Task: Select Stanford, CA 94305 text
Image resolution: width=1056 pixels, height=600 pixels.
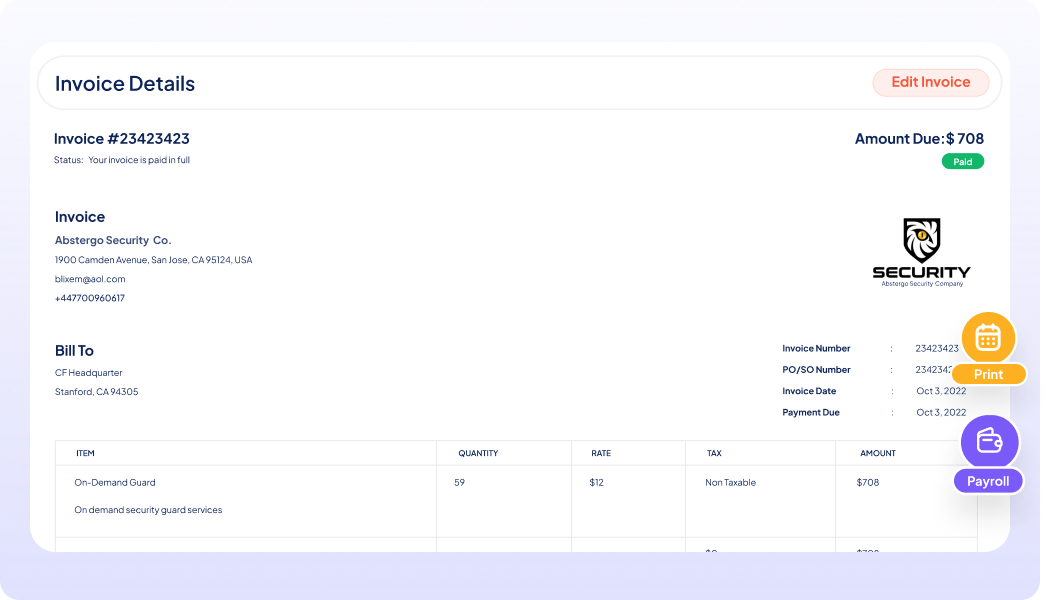Action: 96,392
